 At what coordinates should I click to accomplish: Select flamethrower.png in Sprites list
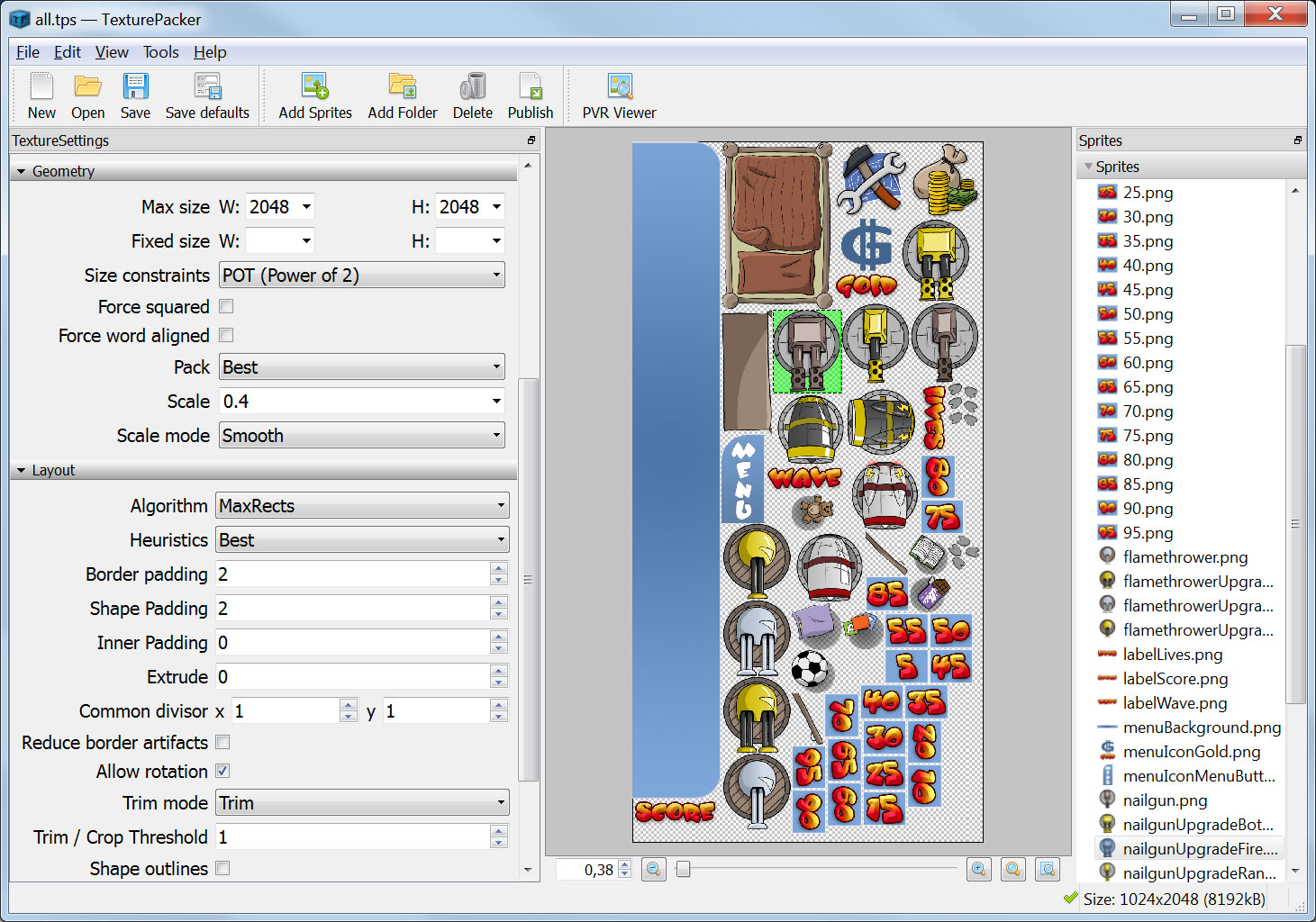1184,557
